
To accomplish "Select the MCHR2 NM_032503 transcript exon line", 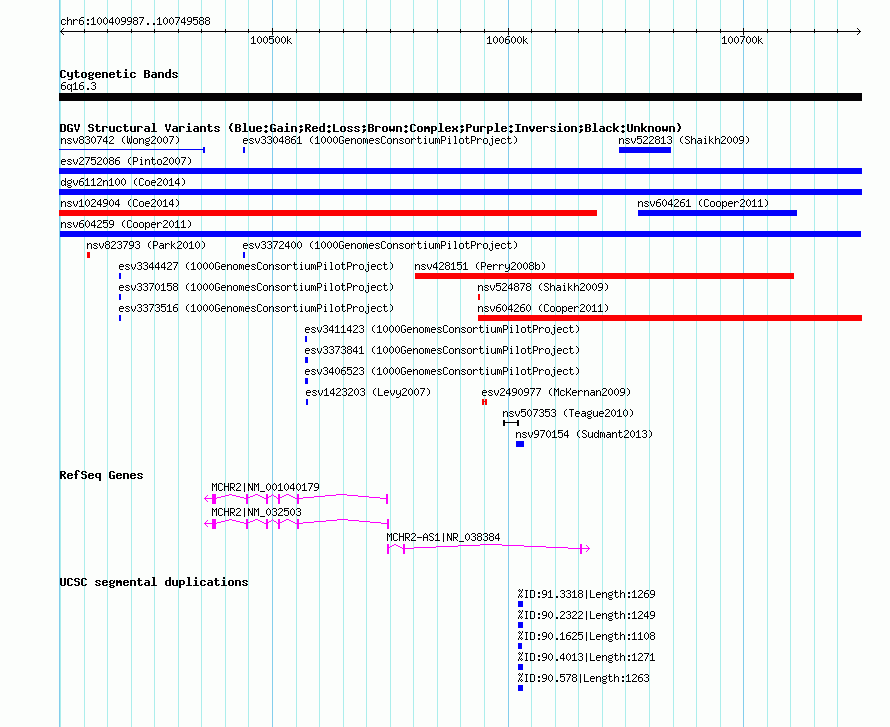I will (x=296, y=523).
